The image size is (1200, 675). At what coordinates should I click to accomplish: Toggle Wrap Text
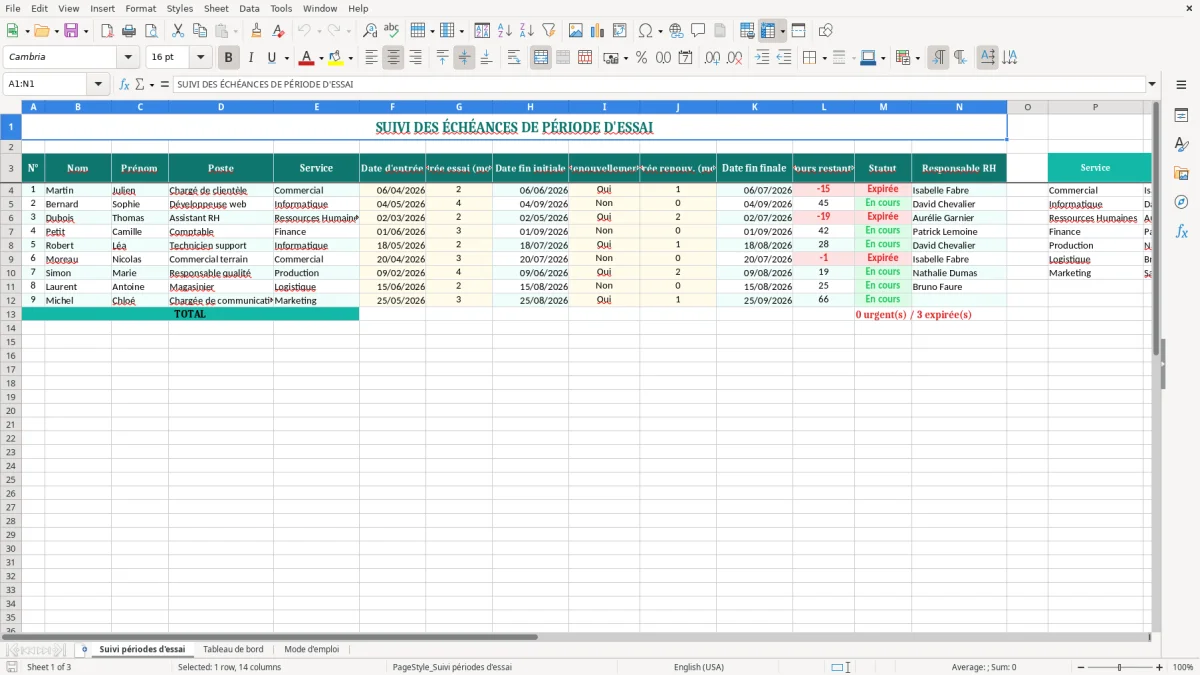pos(514,58)
